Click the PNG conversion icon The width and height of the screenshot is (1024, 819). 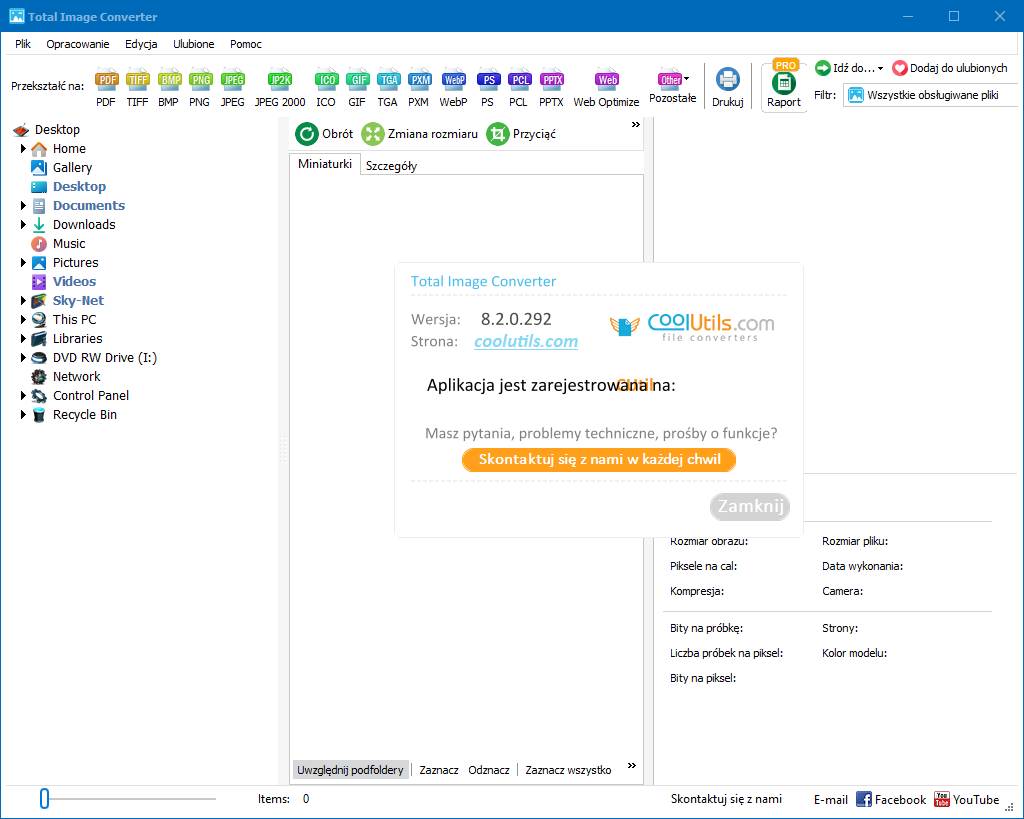coord(200,87)
